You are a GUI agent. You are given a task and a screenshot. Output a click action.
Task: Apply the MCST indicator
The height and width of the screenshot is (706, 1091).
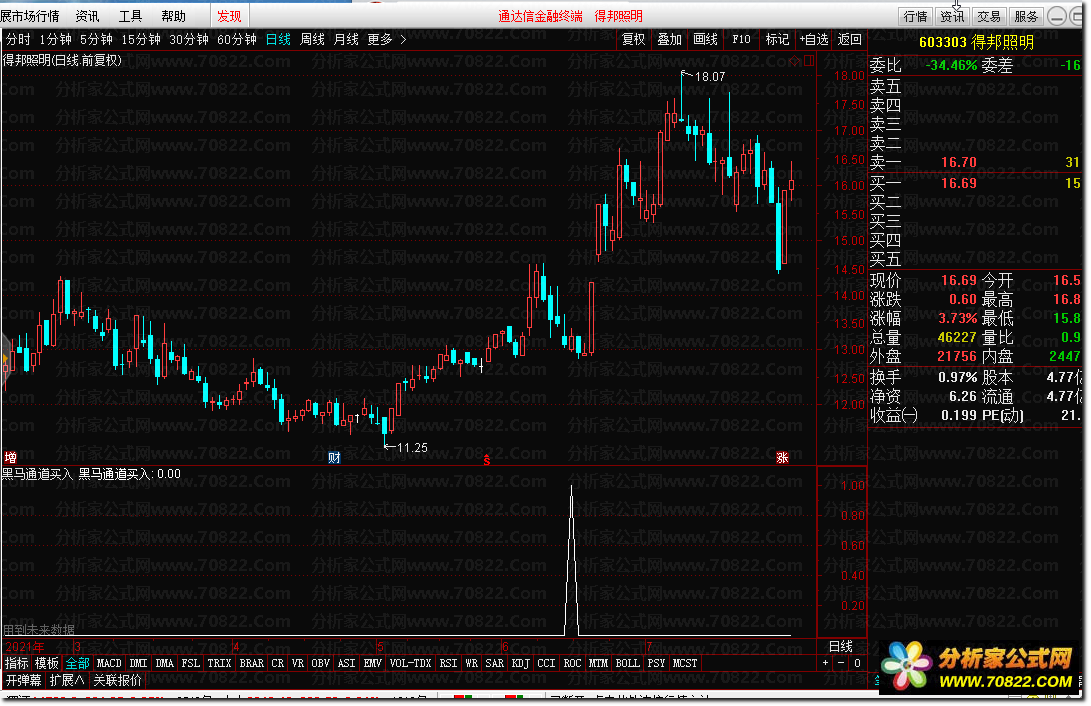(685, 663)
